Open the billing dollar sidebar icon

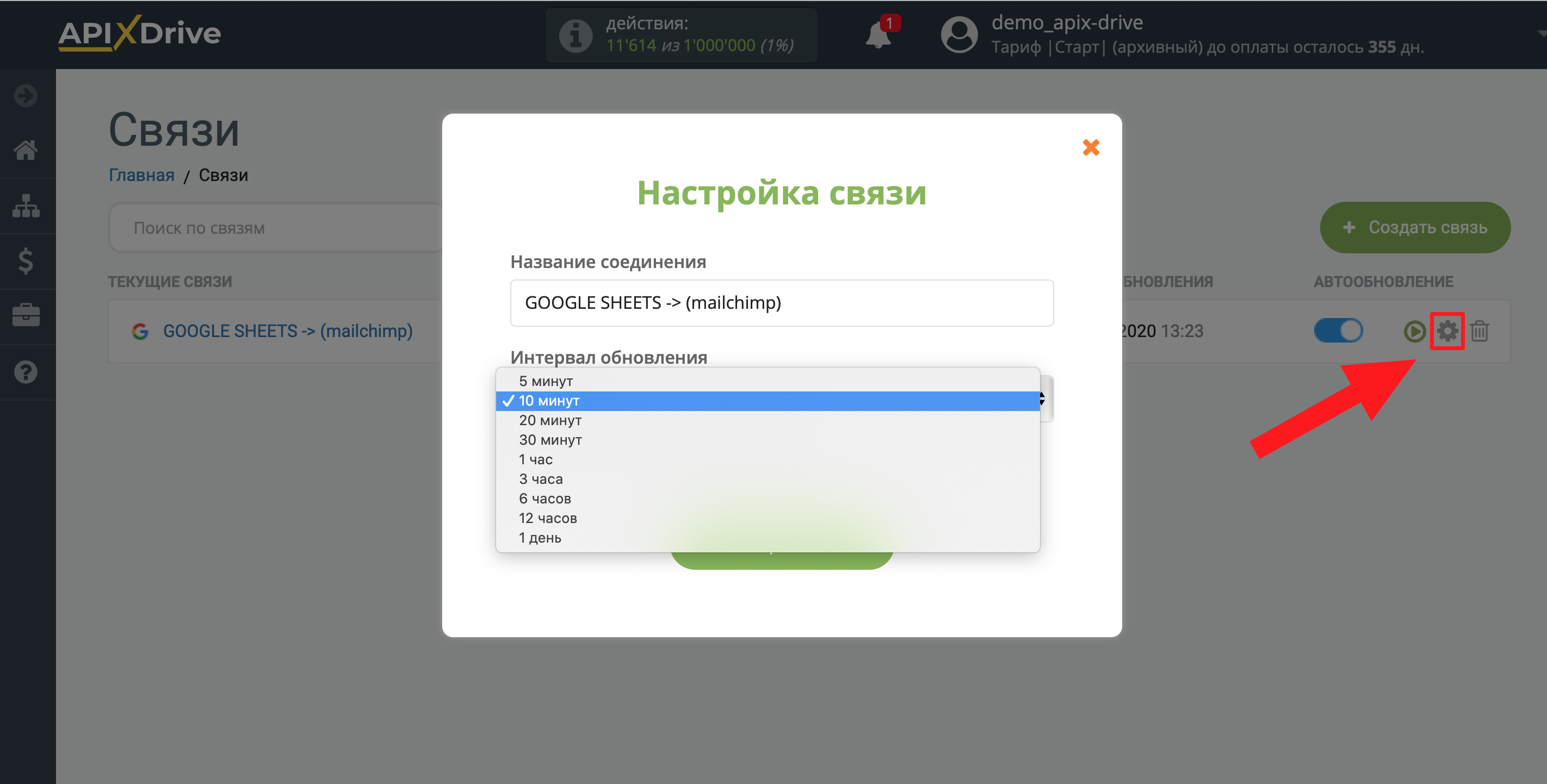pyautogui.click(x=26, y=261)
